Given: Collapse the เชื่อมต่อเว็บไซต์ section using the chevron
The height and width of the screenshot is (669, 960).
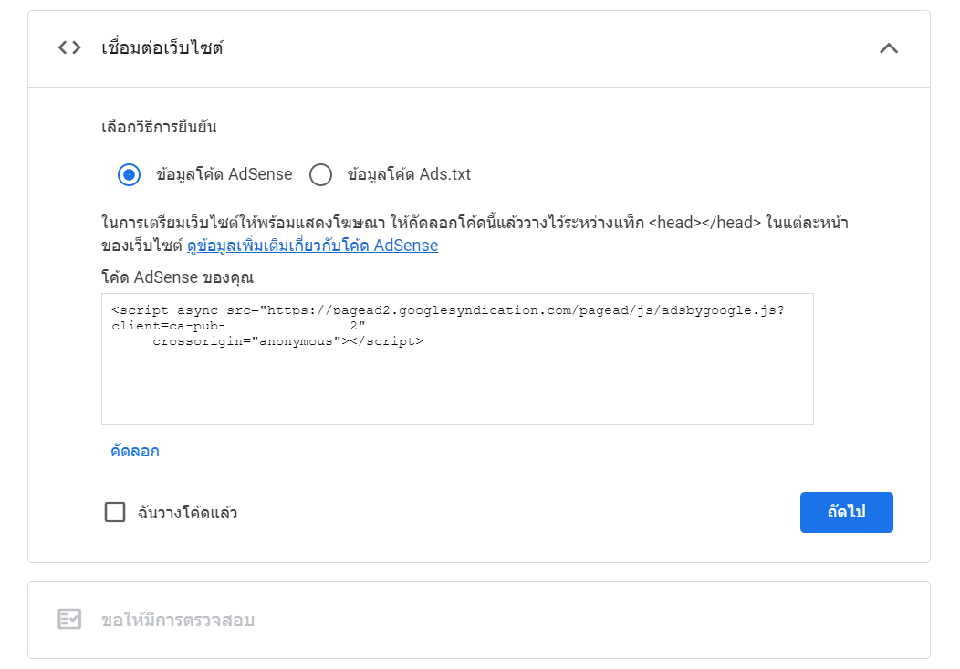Looking at the screenshot, I should [x=889, y=47].
